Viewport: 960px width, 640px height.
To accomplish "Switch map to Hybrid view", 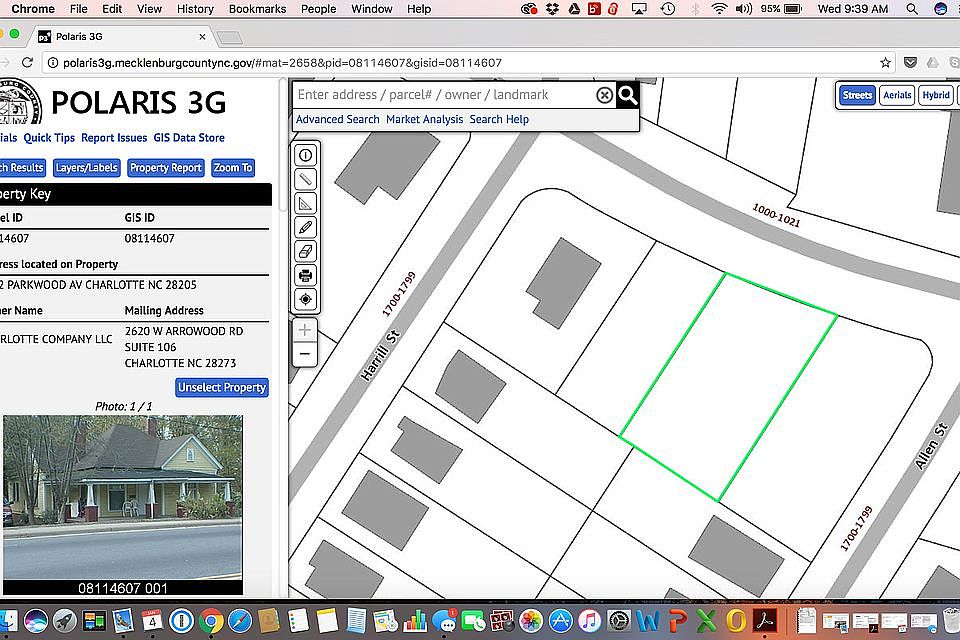I will [936, 96].
